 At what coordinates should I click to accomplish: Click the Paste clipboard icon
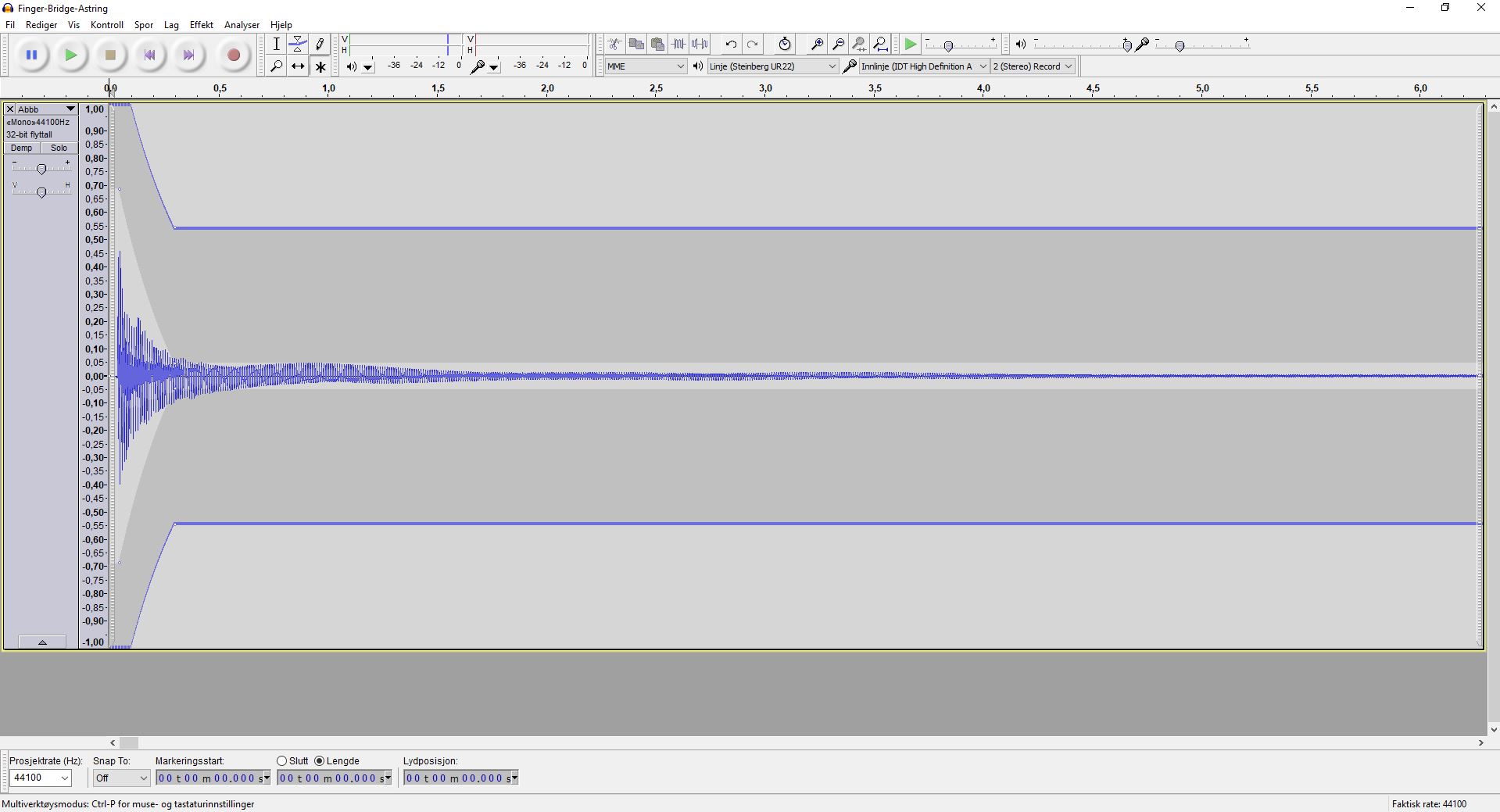tap(657, 45)
